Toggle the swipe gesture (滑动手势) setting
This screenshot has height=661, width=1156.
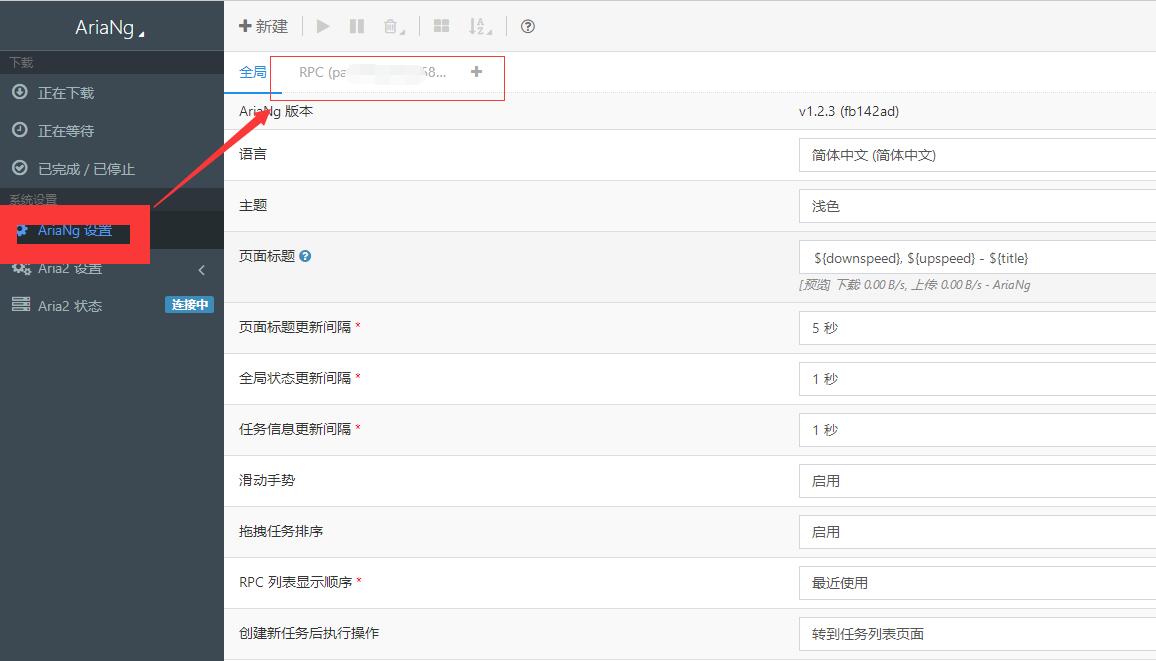(x=976, y=481)
